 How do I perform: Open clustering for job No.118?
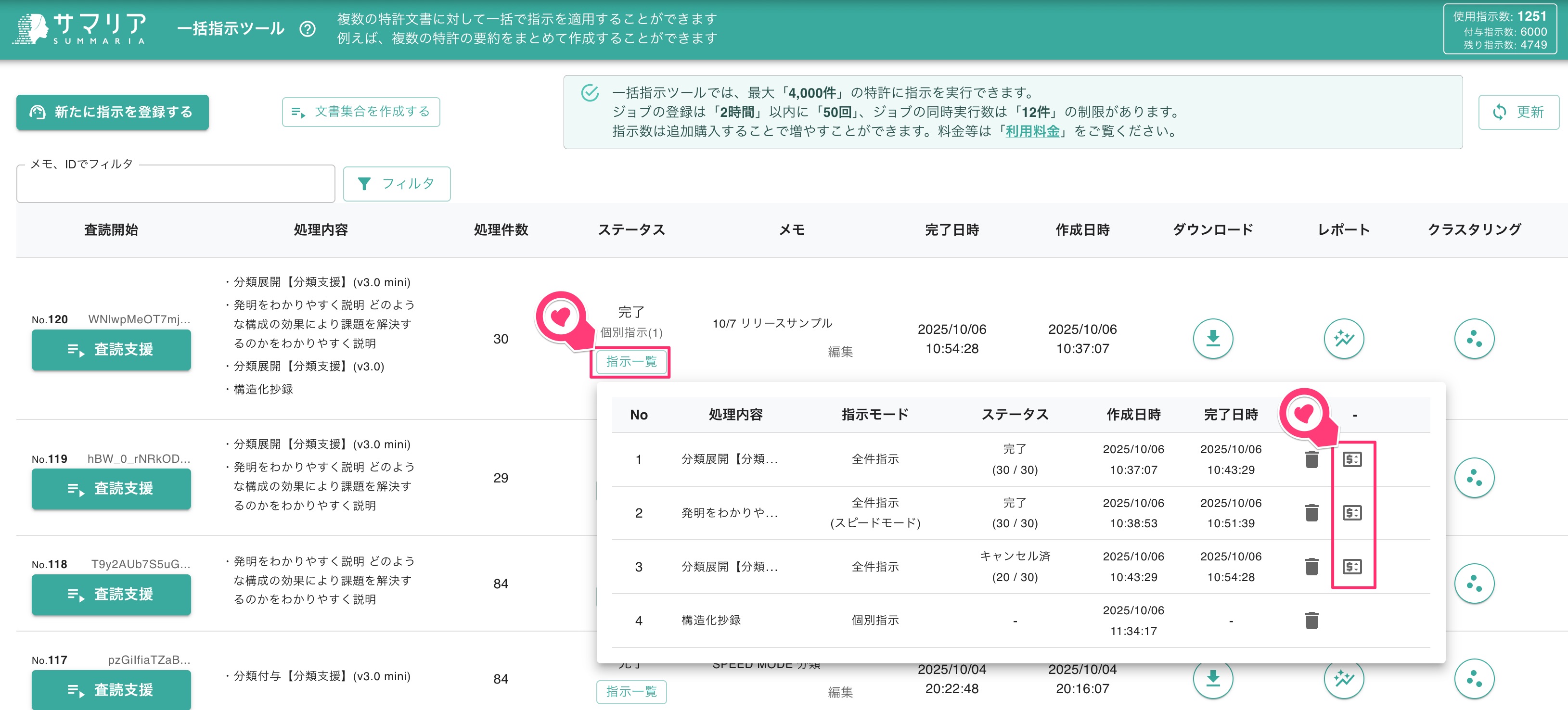pyautogui.click(x=1474, y=583)
